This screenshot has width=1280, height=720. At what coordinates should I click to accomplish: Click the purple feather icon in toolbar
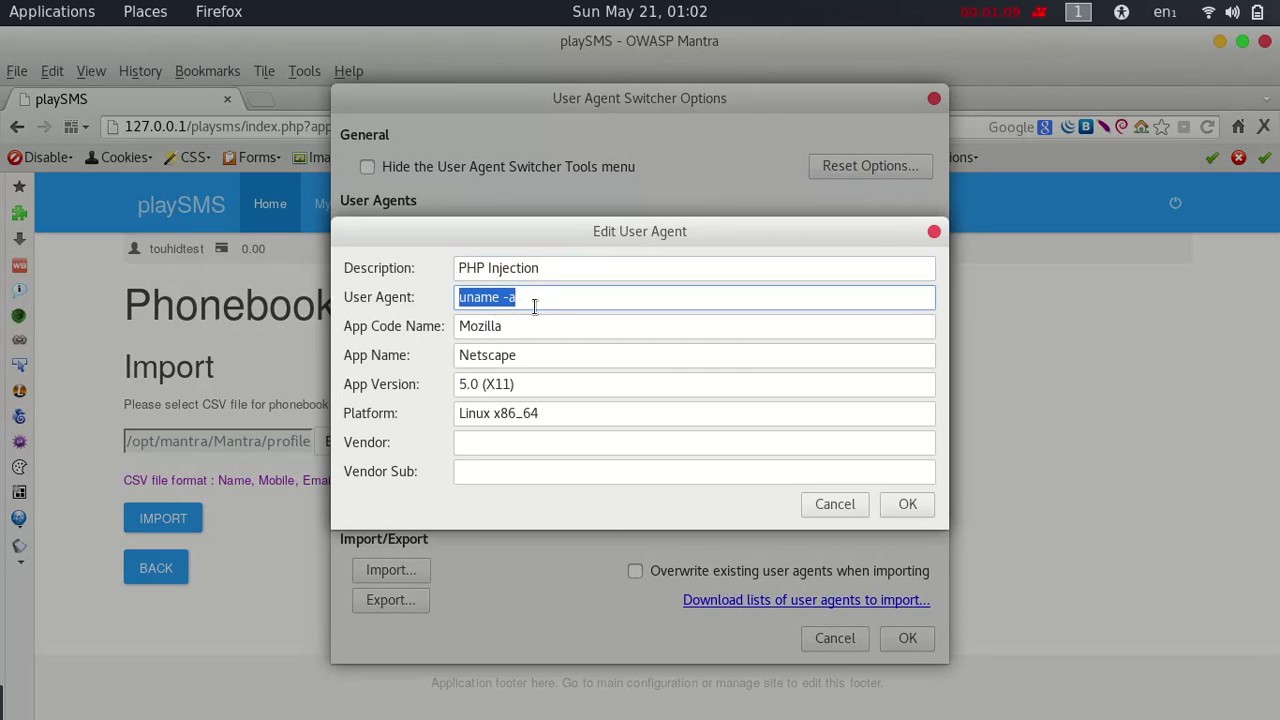1104,127
